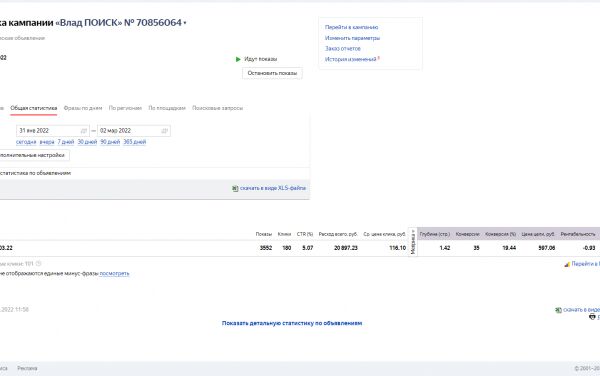Click total spend value 20 897.23
Viewport: 600px width, 376px height.
pos(346,248)
